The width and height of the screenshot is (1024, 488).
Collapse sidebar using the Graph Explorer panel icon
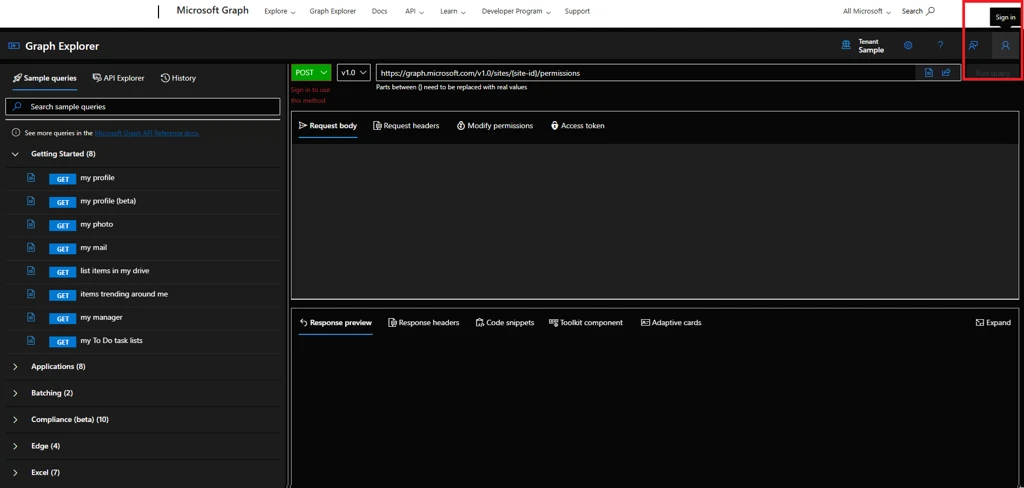point(14,46)
